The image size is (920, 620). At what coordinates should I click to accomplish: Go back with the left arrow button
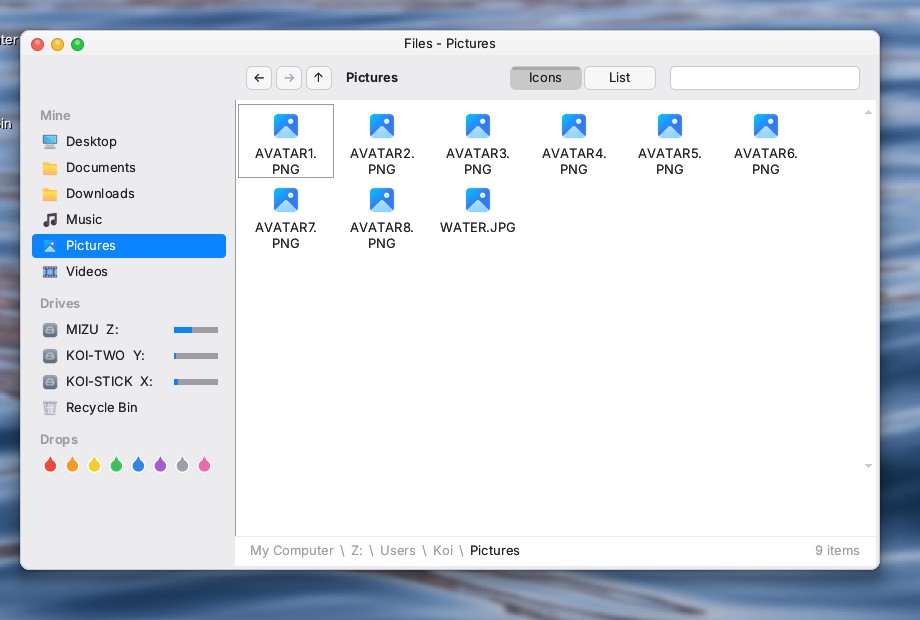point(259,77)
